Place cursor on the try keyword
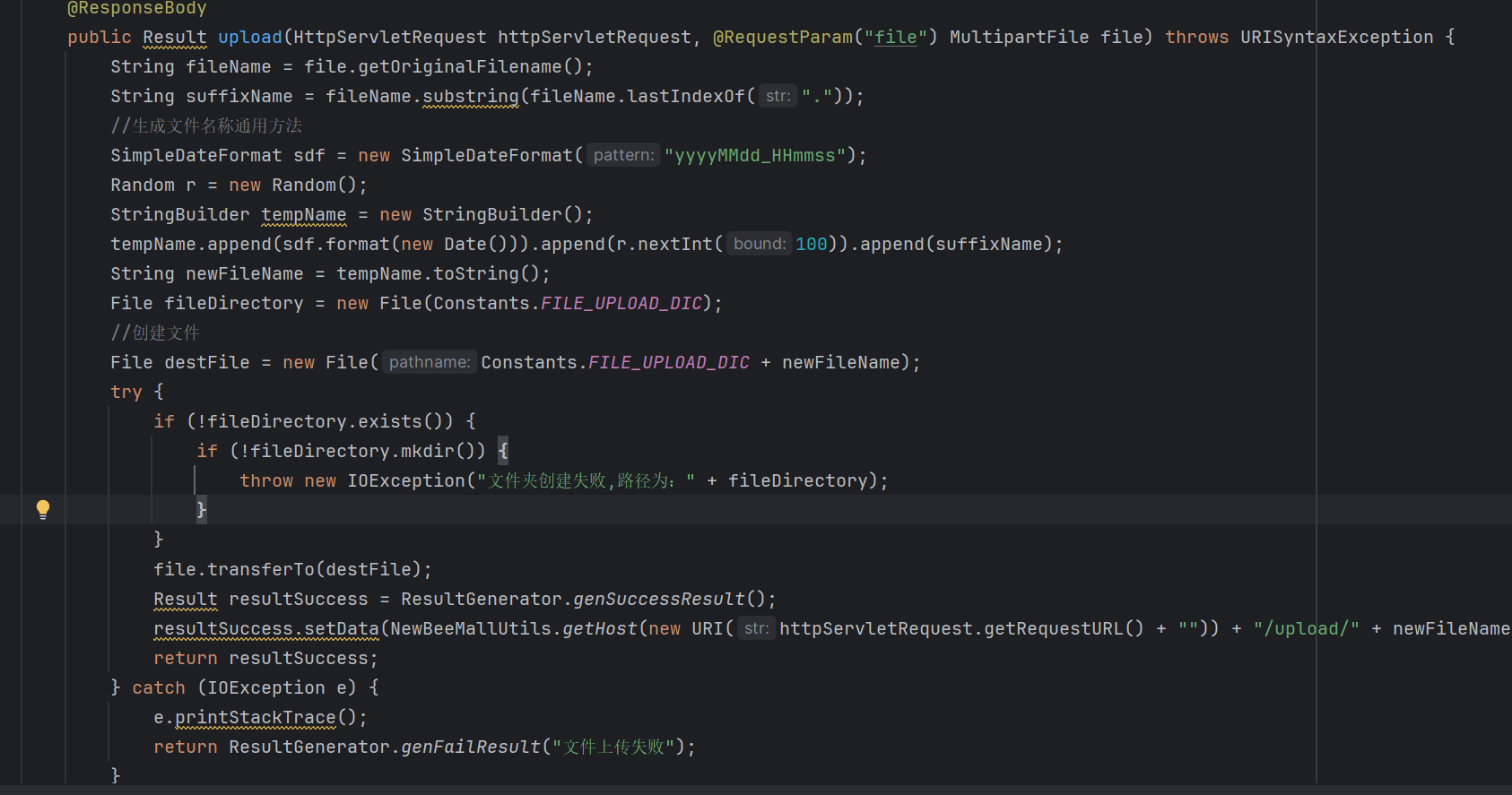The height and width of the screenshot is (795, 1512). 126,392
